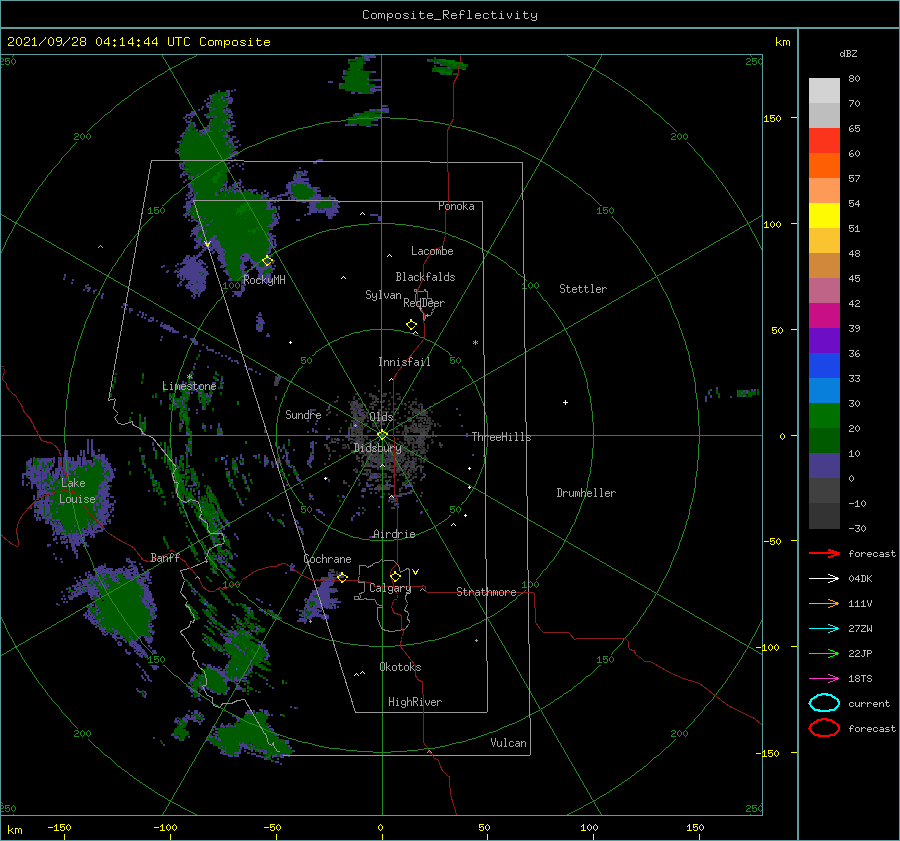Click the Cochrane city label
The width and height of the screenshot is (900, 841).
pyautogui.click(x=327, y=559)
